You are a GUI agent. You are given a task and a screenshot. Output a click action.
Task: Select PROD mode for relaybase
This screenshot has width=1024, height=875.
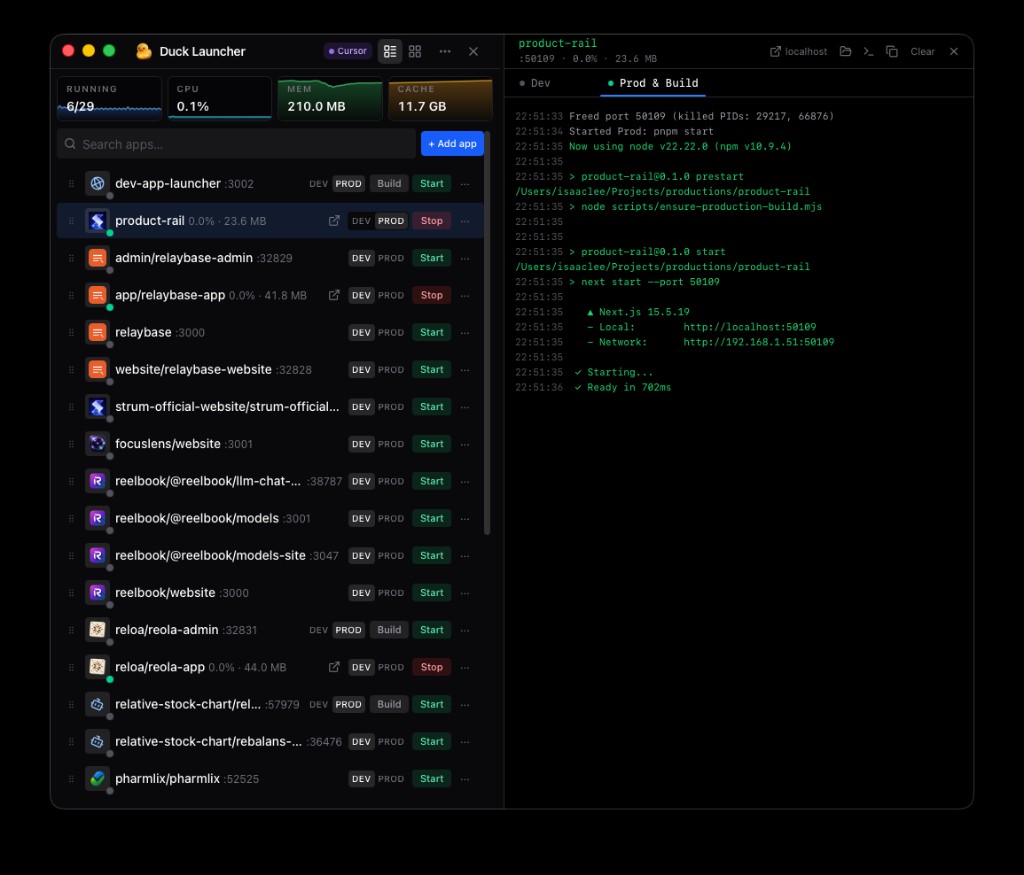point(391,332)
